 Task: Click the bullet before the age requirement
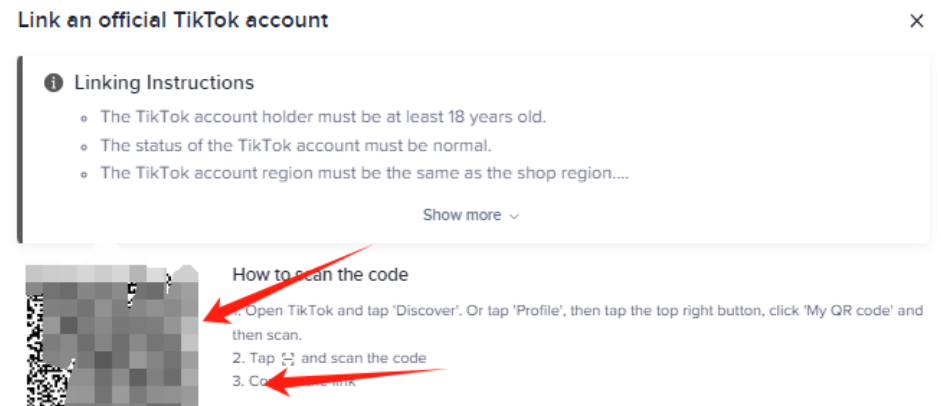85,118
